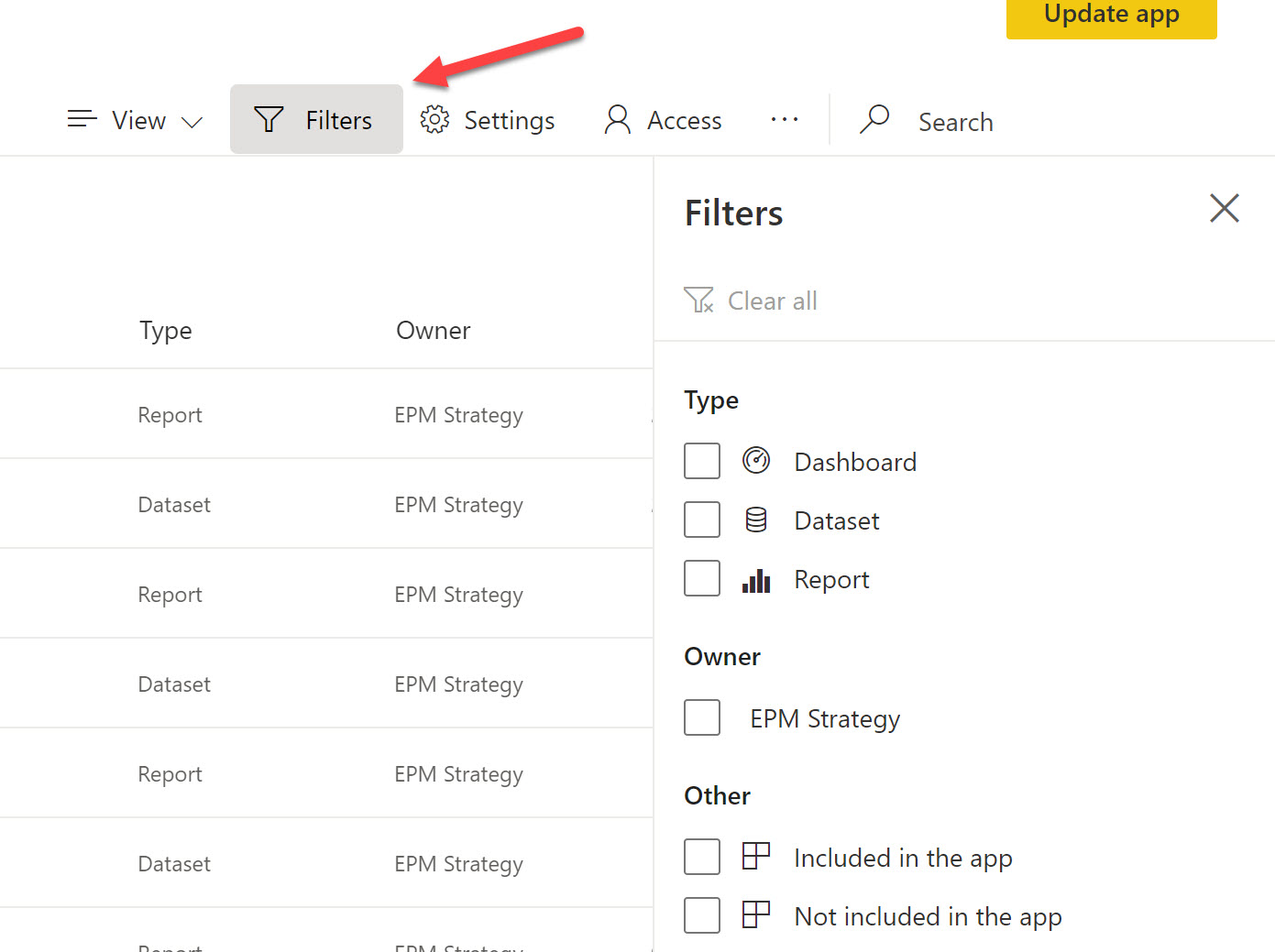Select the first Dataset row's type cell

pyautogui.click(x=174, y=505)
